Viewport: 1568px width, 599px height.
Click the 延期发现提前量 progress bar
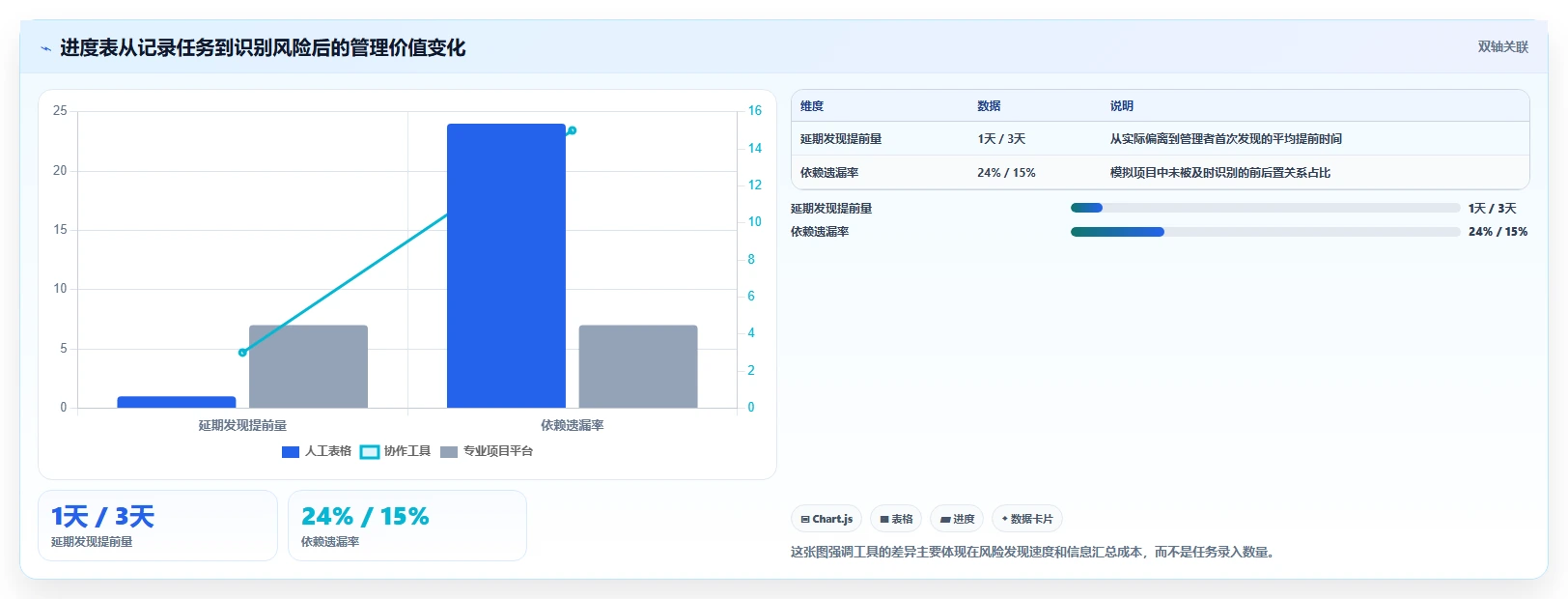(x=1265, y=208)
